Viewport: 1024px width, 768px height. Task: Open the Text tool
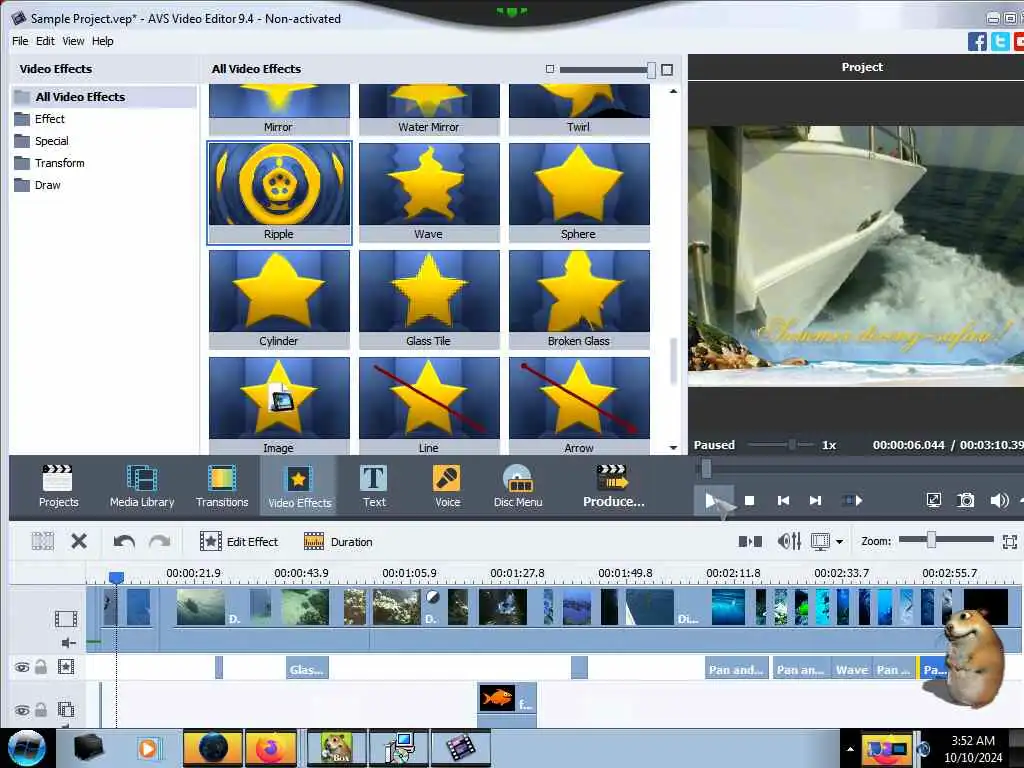374,487
